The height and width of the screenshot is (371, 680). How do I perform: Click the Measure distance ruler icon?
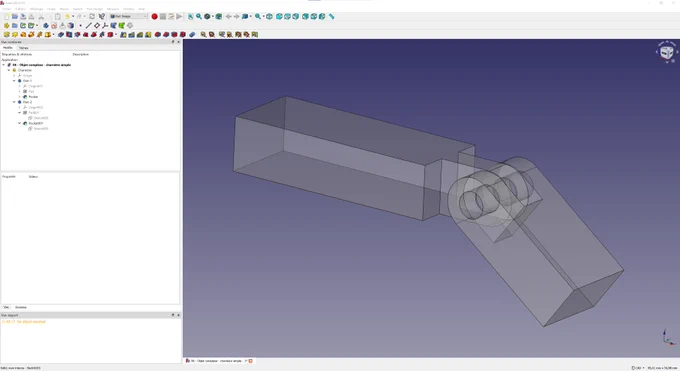[331, 16]
